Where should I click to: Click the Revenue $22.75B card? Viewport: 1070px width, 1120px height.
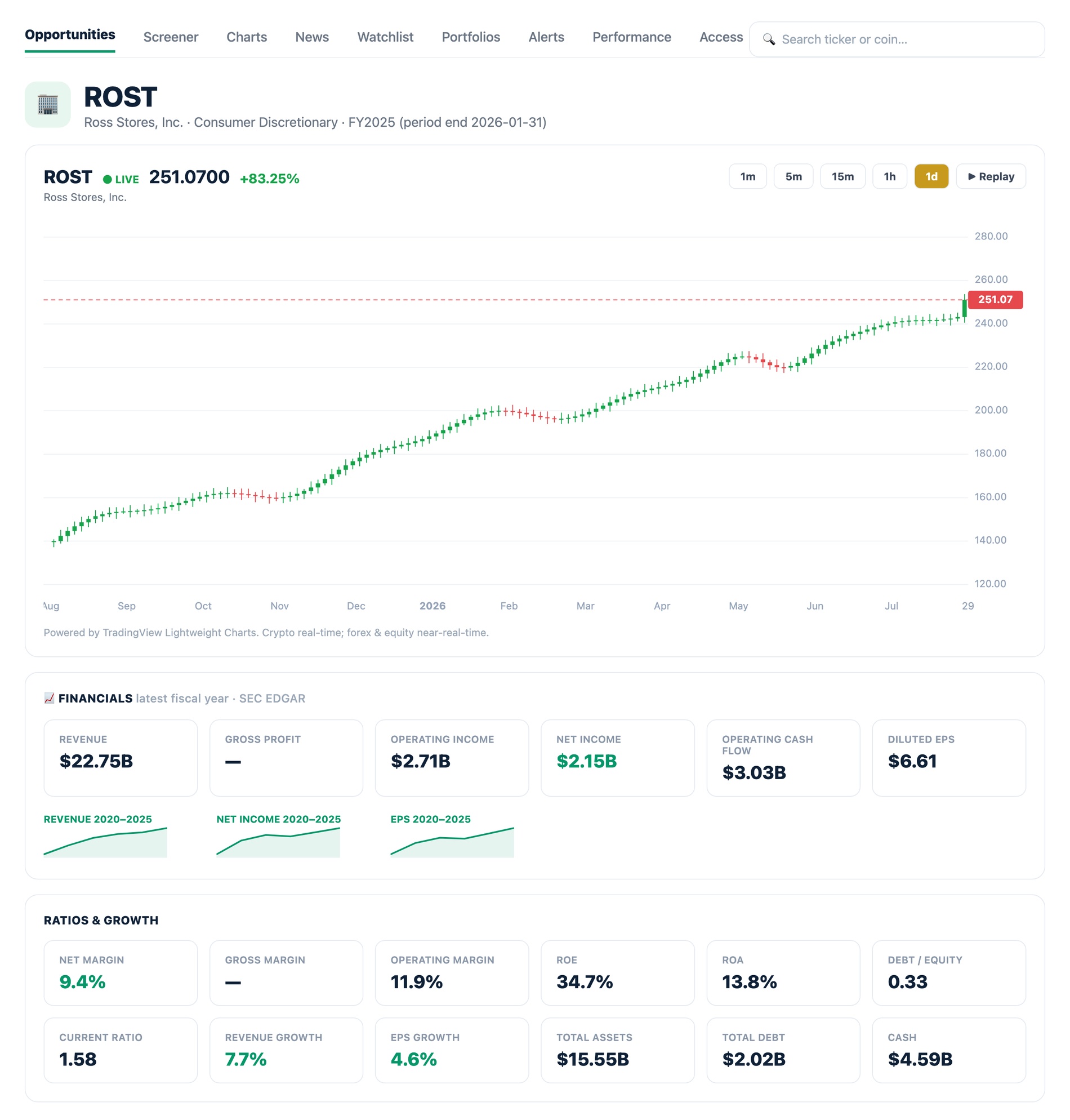click(121, 758)
